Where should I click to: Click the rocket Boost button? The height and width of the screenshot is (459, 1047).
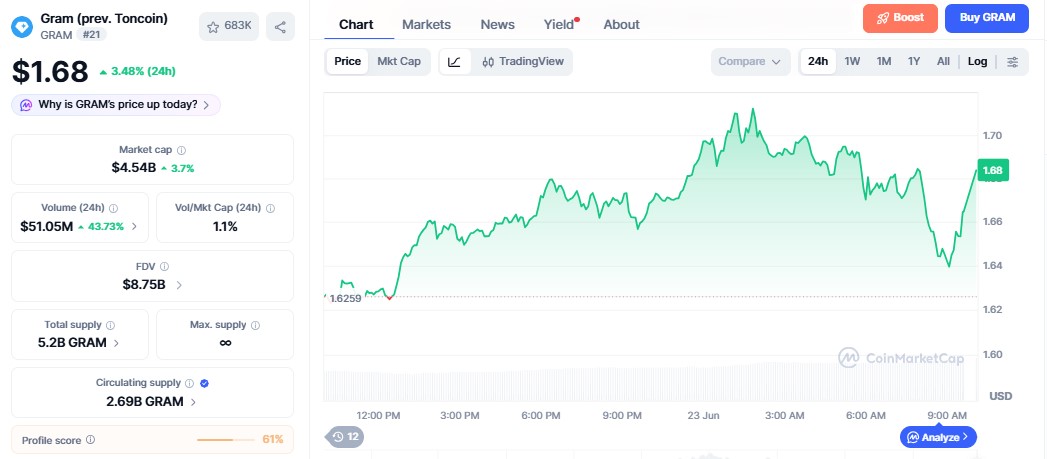coord(900,18)
